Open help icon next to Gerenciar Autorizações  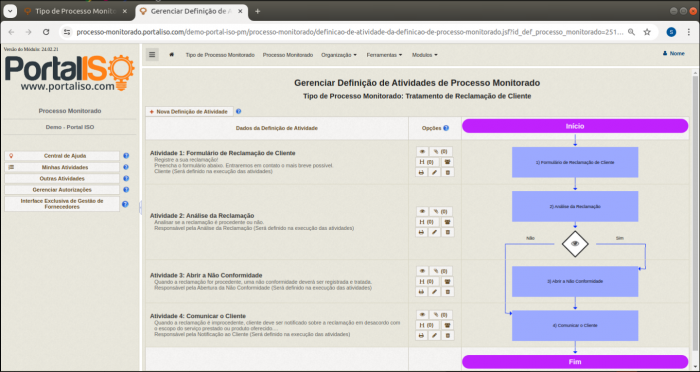(126, 189)
